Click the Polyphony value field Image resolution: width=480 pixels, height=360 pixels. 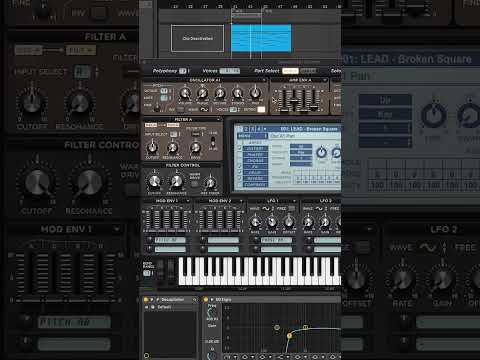(183, 71)
